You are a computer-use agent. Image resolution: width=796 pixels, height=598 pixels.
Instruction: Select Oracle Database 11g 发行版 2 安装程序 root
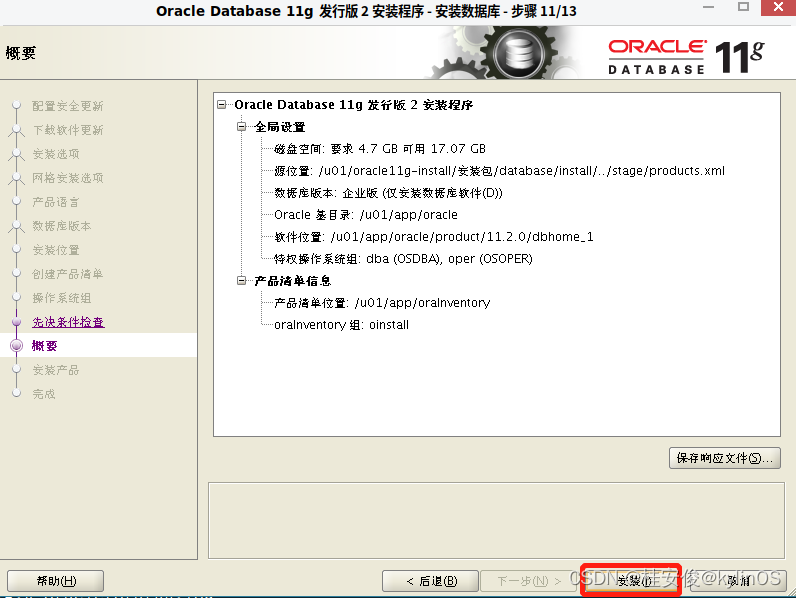click(353, 105)
